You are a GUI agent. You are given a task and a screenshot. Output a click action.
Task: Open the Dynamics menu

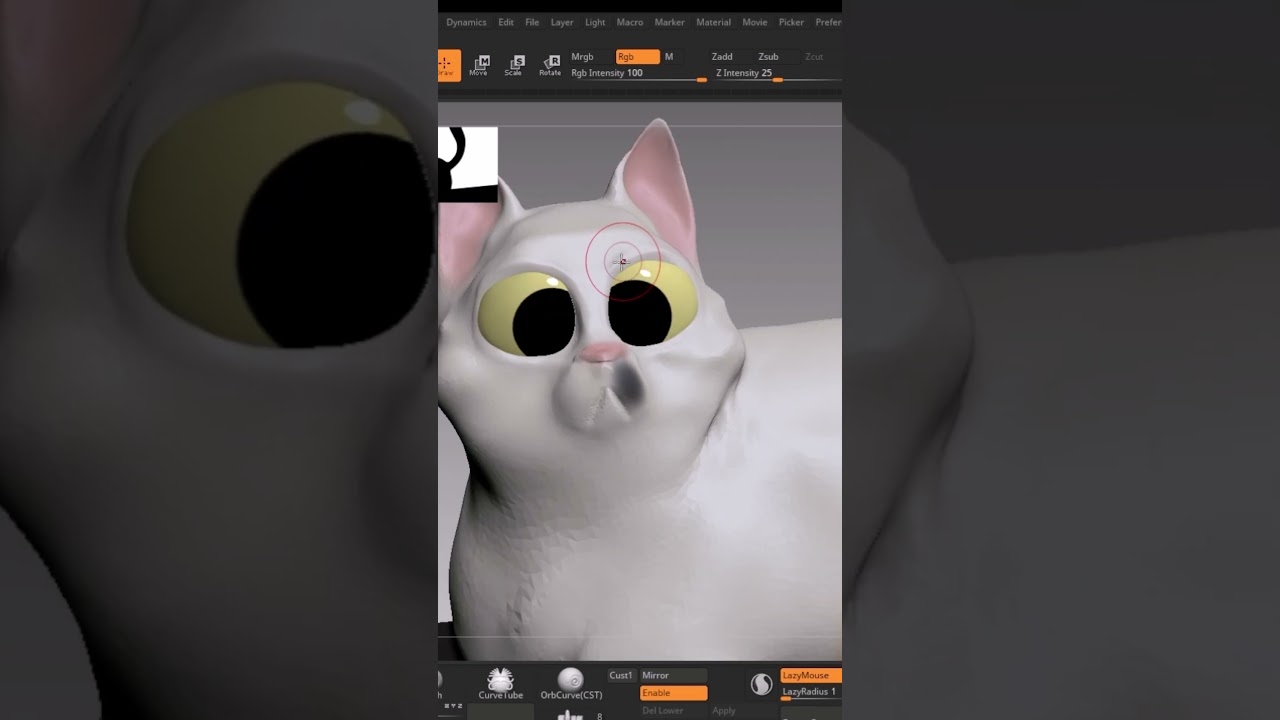[x=466, y=22]
